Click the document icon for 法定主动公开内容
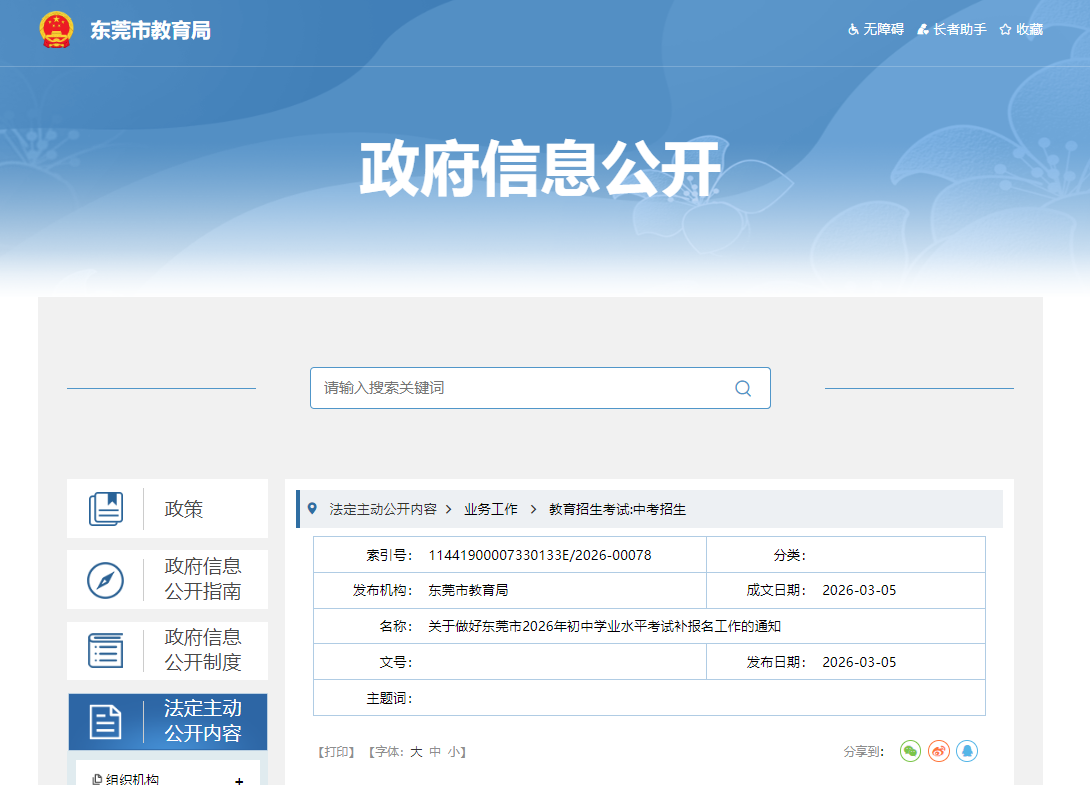Screen dimensions: 1090x785 point(106,721)
